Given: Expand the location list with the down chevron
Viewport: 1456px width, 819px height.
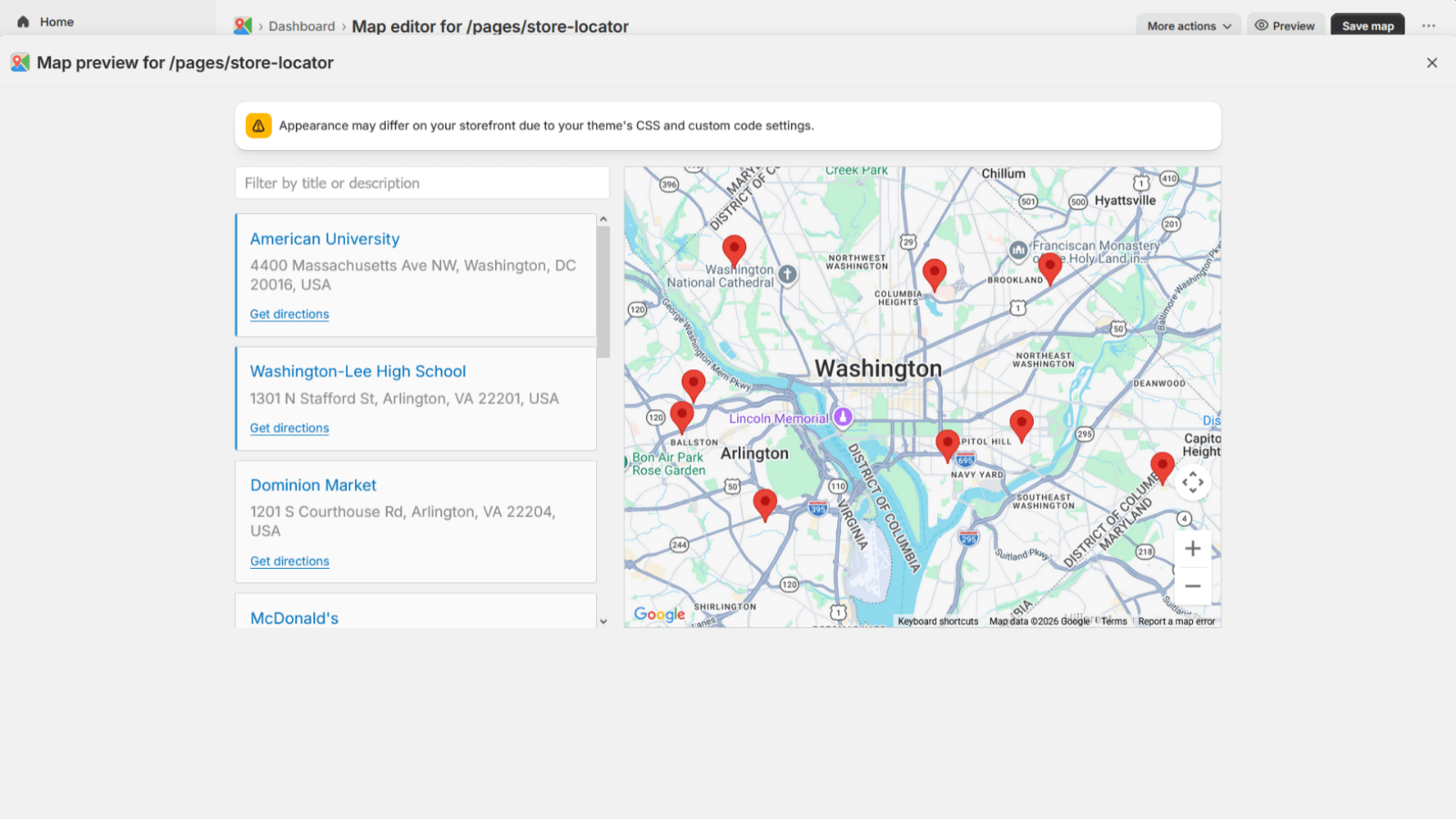Looking at the screenshot, I should [603, 620].
